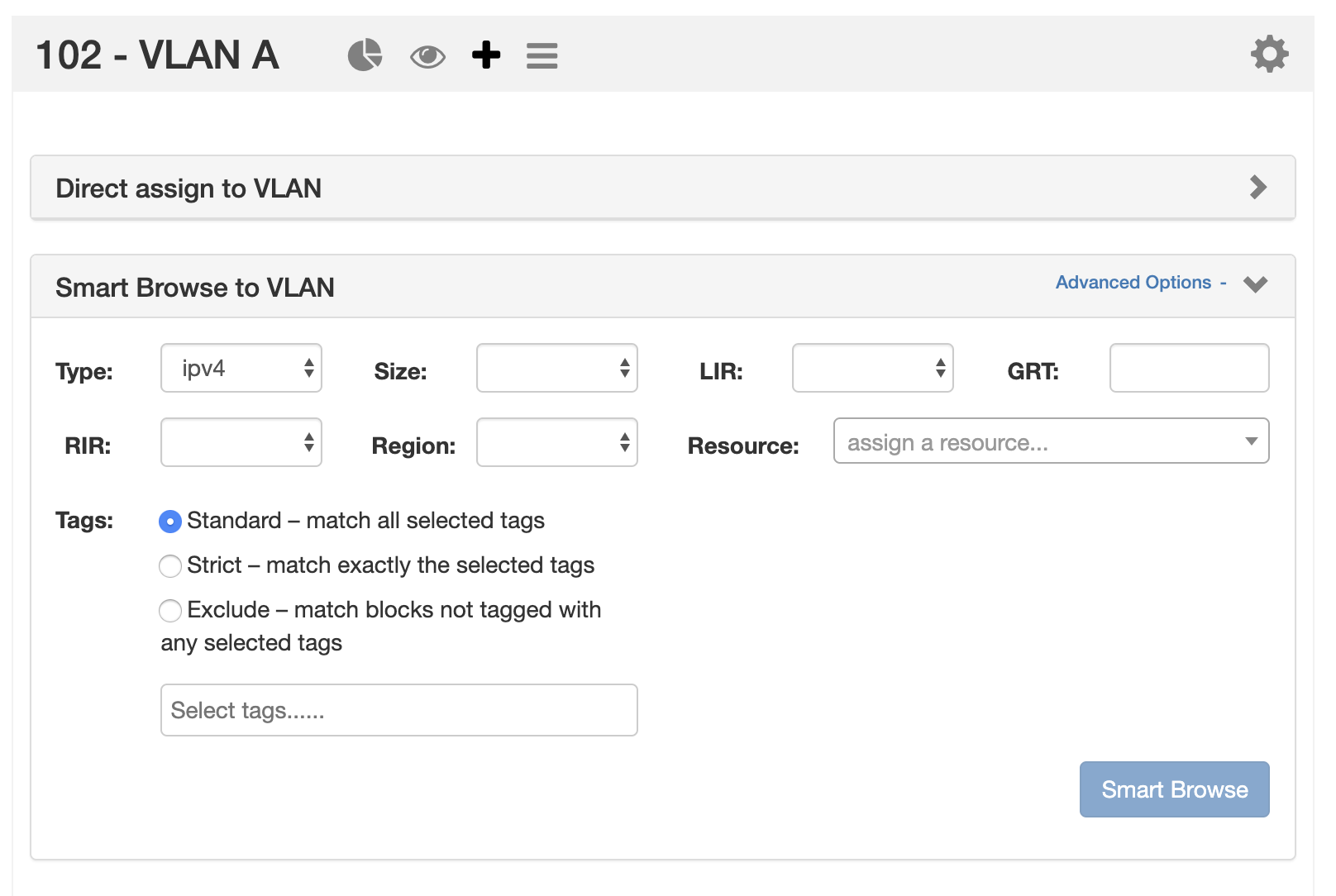The height and width of the screenshot is (896, 1336).
Task: Select Standard tag matching radio button
Action: (x=170, y=522)
